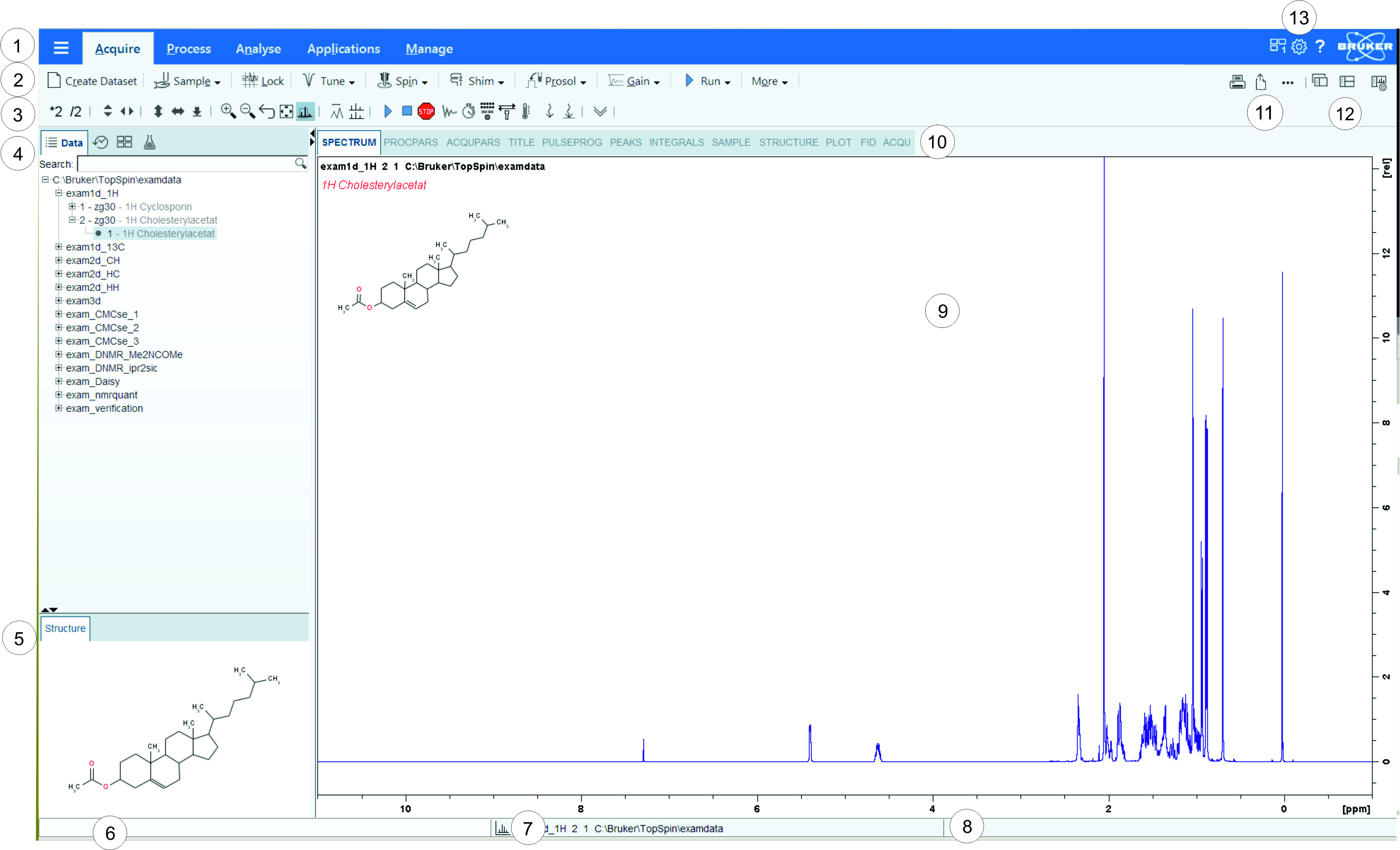Click the bold vertical double-arrow icon
The image size is (1400, 850).
(x=158, y=111)
